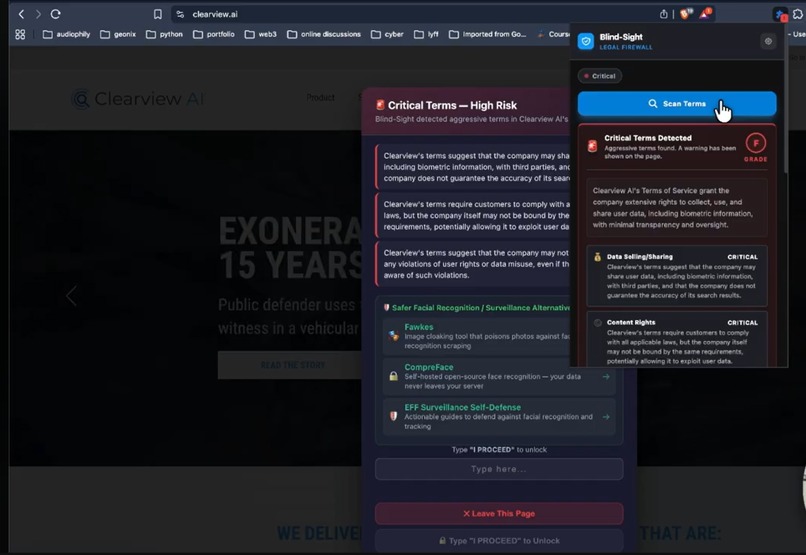
Task: Open Blind-Sight settings gear
Action: [x=768, y=41]
